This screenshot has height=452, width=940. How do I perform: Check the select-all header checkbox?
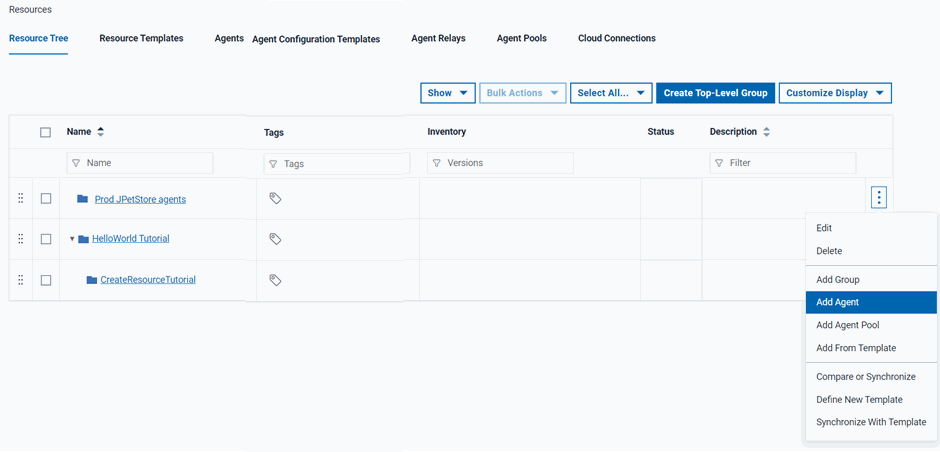[45, 132]
